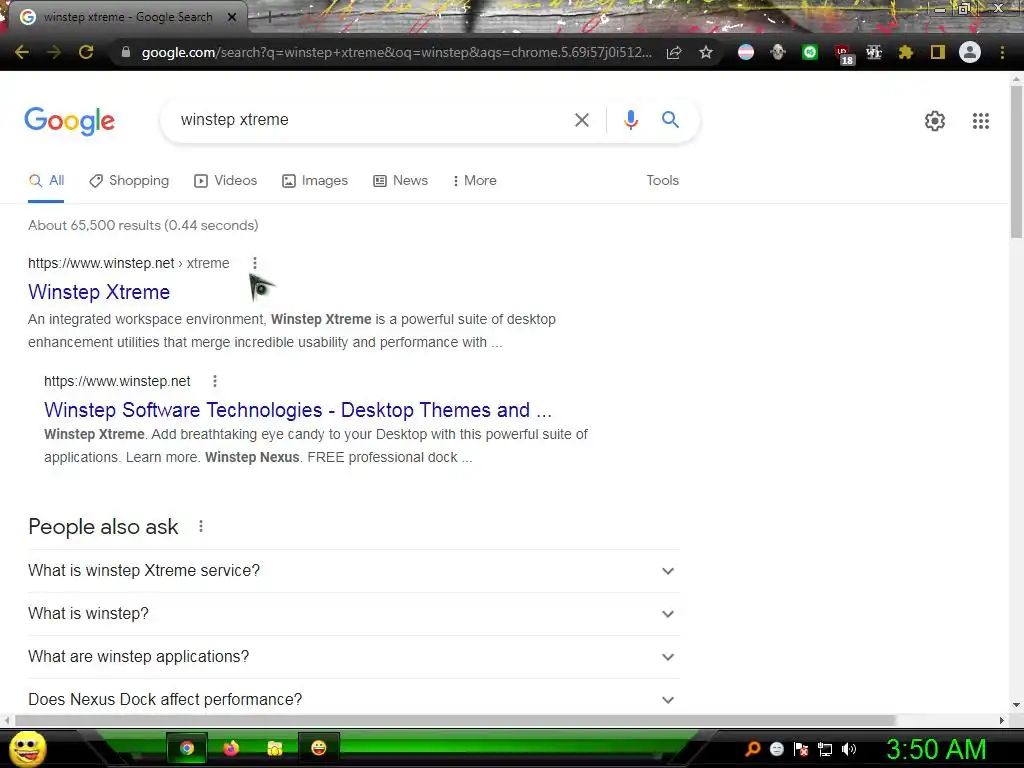This screenshot has width=1024, height=768.
Task: Click the share page icon in address bar
Action: [x=674, y=52]
